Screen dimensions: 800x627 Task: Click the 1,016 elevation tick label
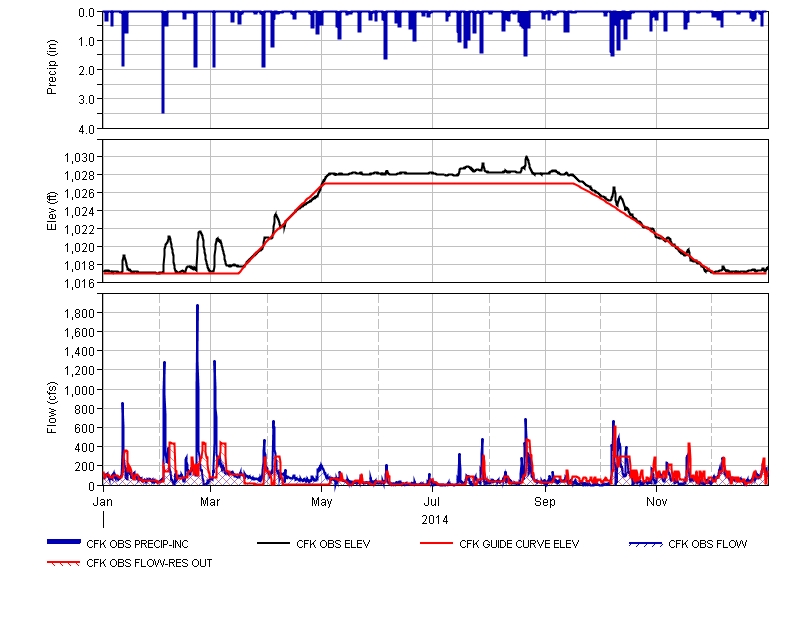point(80,284)
